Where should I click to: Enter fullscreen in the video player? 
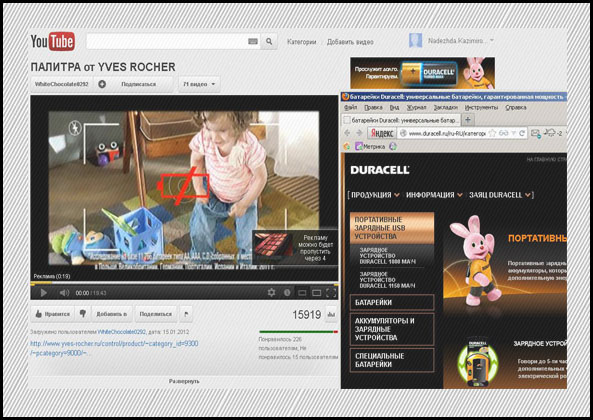331,293
